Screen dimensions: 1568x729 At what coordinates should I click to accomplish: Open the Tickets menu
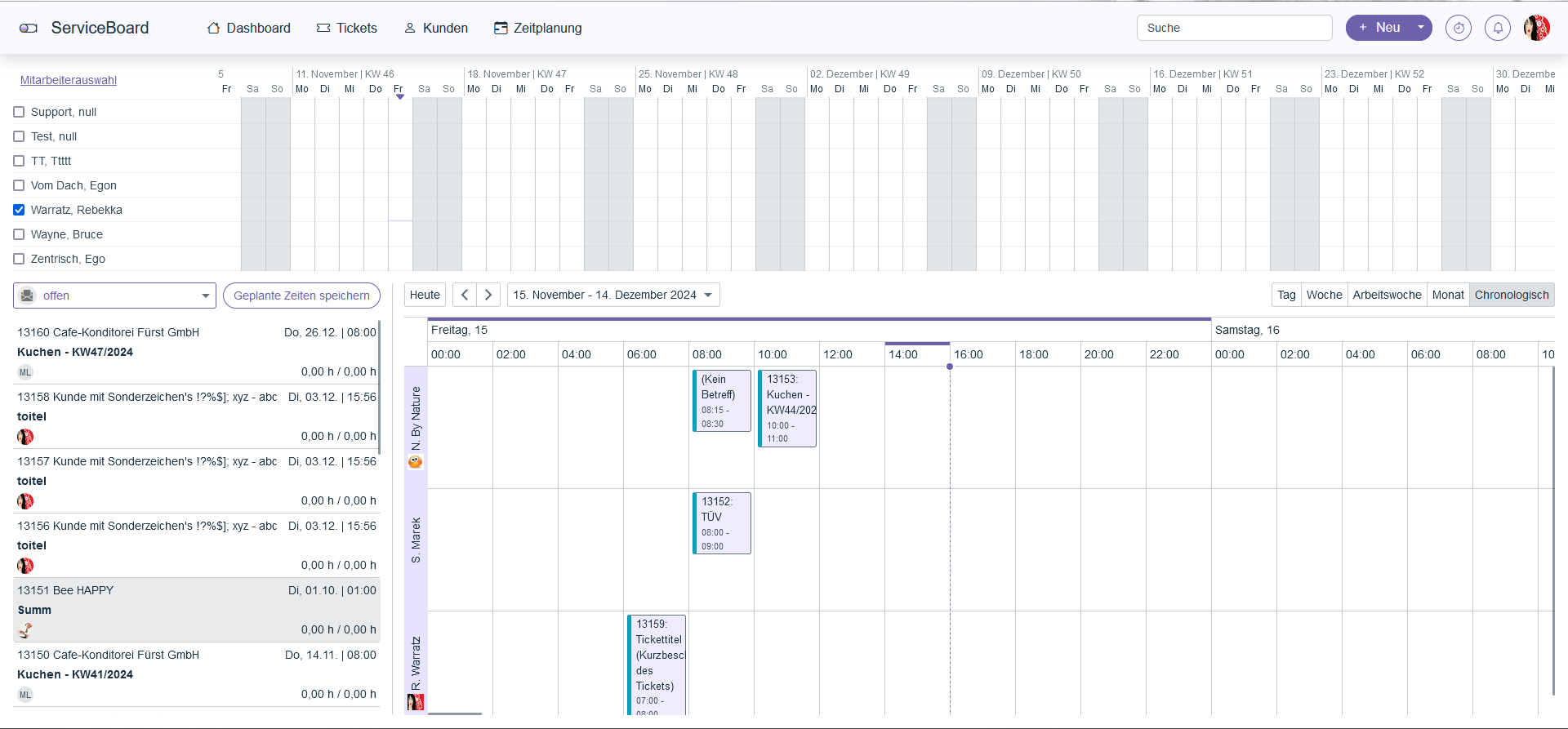pyautogui.click(x=347, y=28)
